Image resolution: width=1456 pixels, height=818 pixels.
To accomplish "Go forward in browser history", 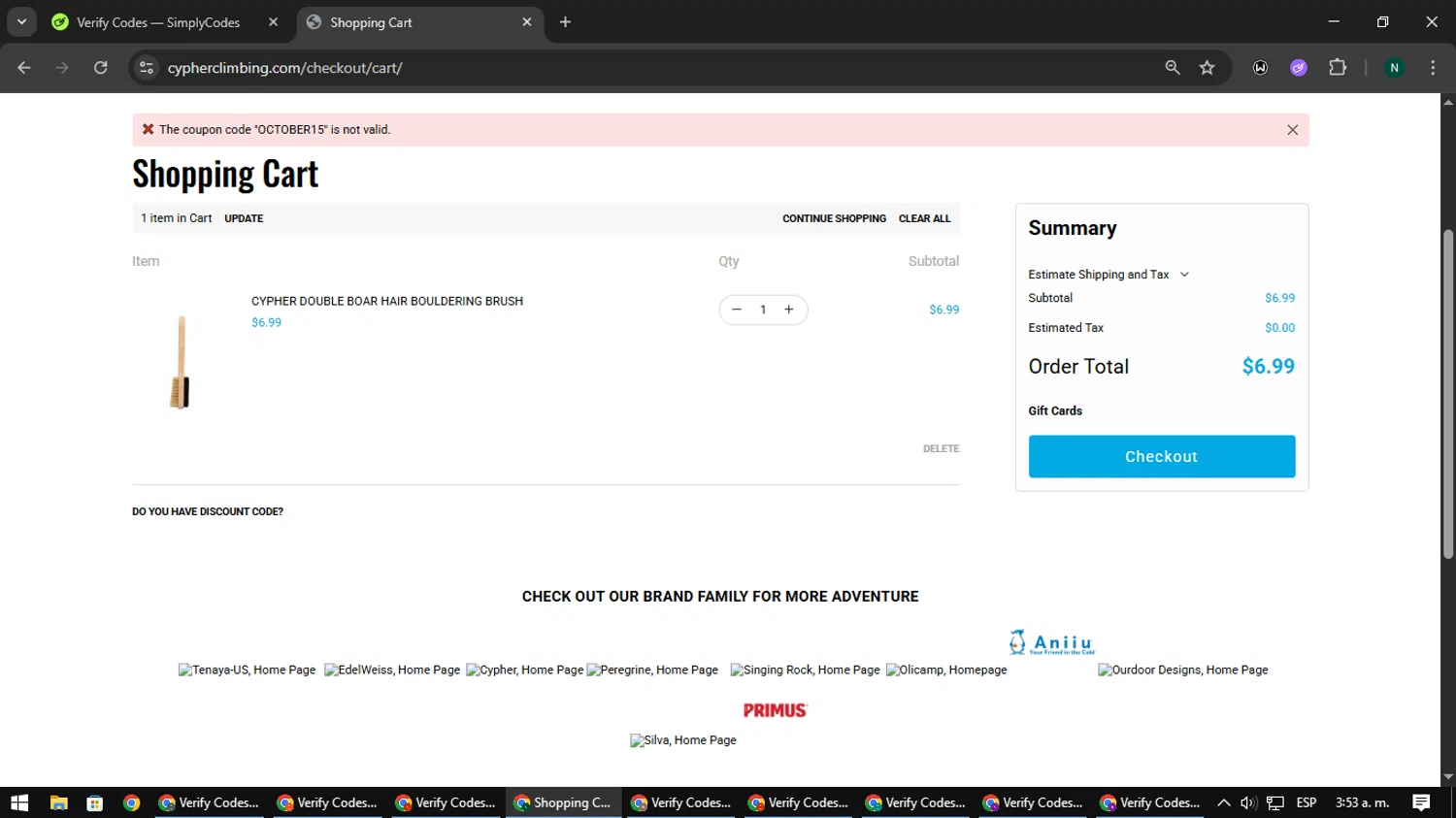I will tap(62, 68).
